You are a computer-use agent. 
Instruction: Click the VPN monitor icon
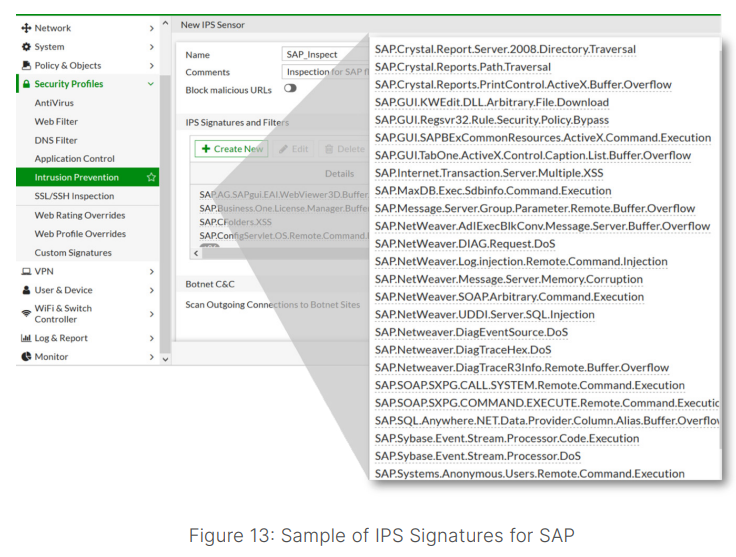(x=26, y=271)
